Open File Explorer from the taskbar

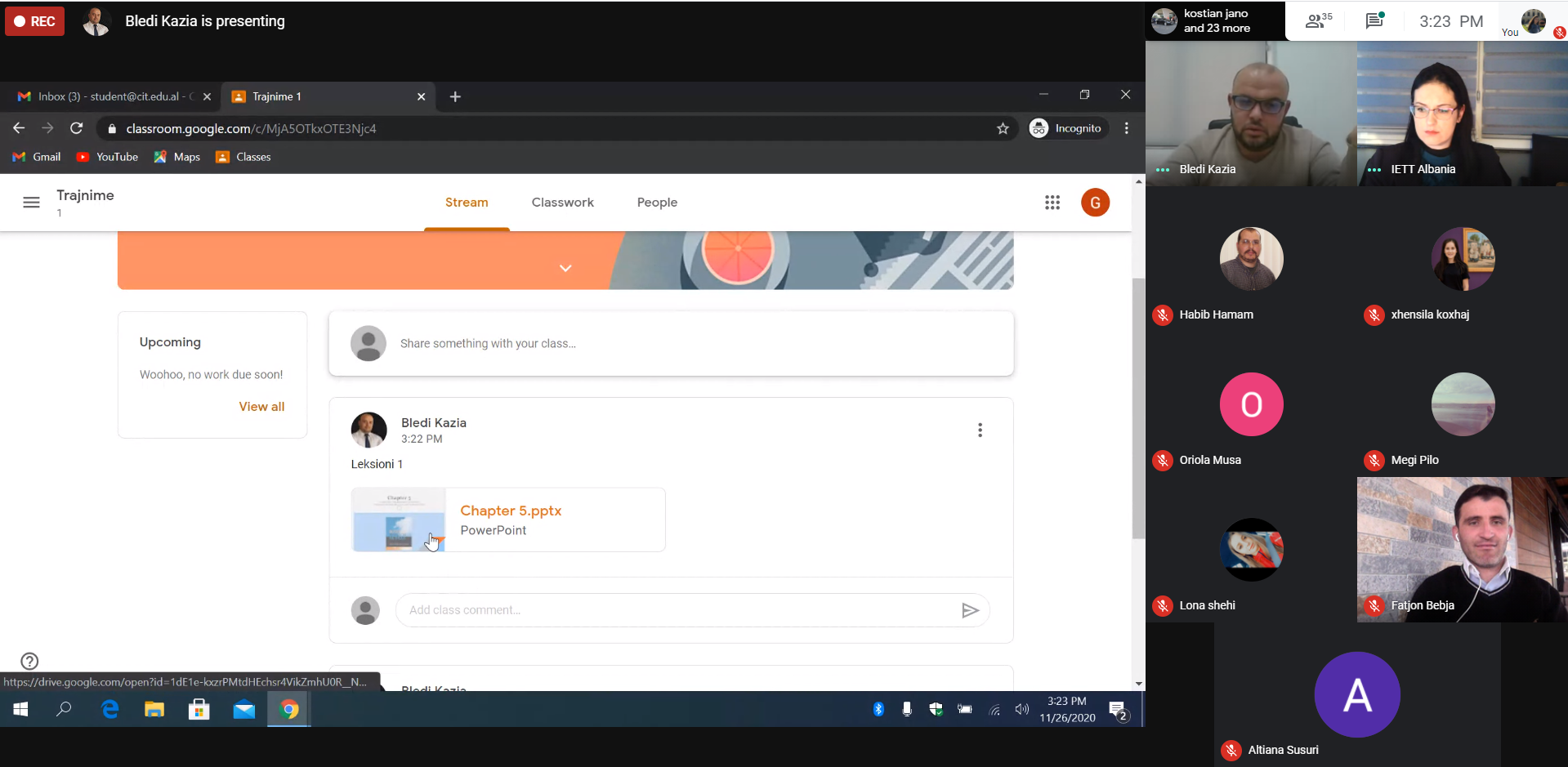click(x=154, y=710)
